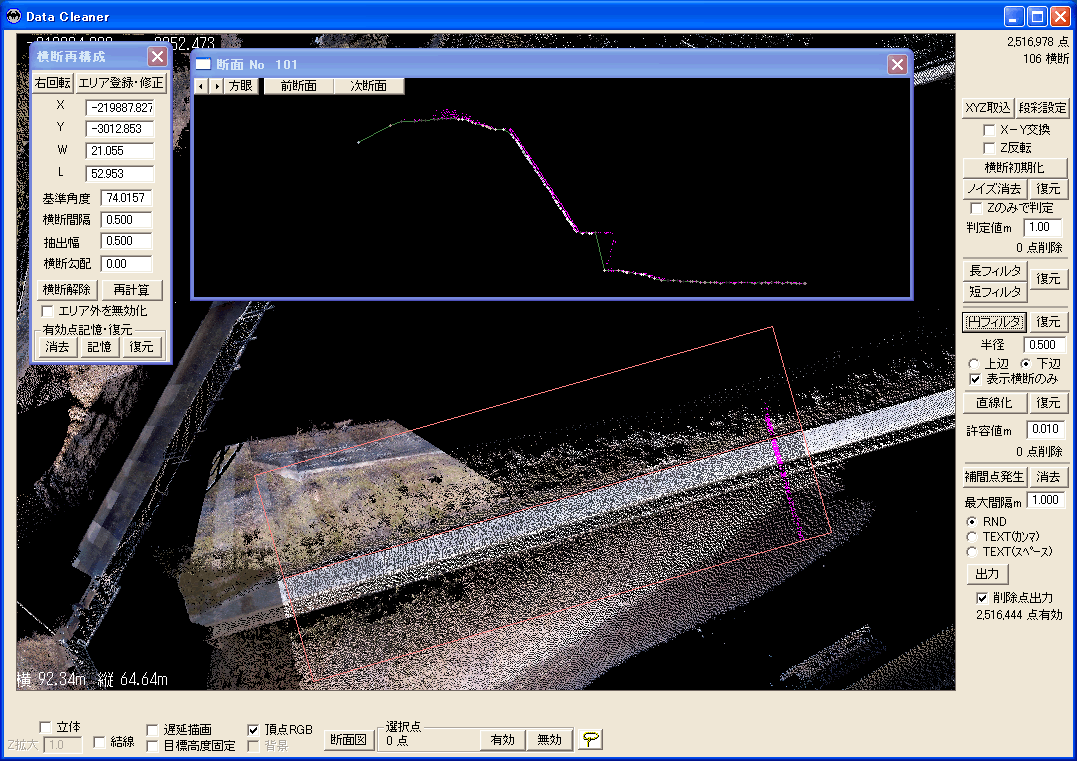Viewport: 1077px width, 761px height.
Task: Click the Data Cleaner title bar icon
Action: 14,16
